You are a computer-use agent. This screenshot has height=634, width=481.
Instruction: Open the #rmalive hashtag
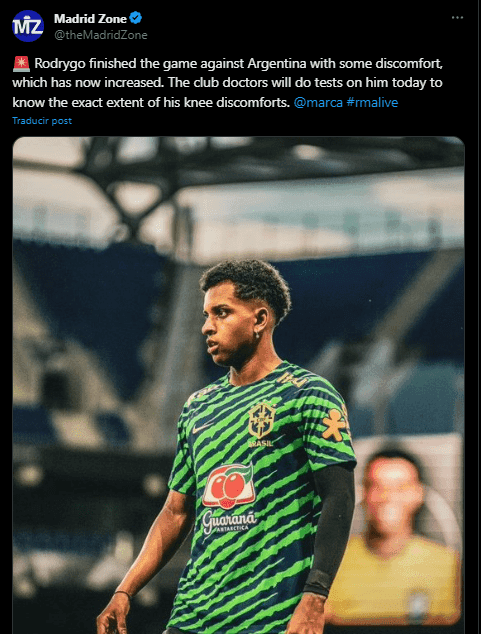[372, 102]
